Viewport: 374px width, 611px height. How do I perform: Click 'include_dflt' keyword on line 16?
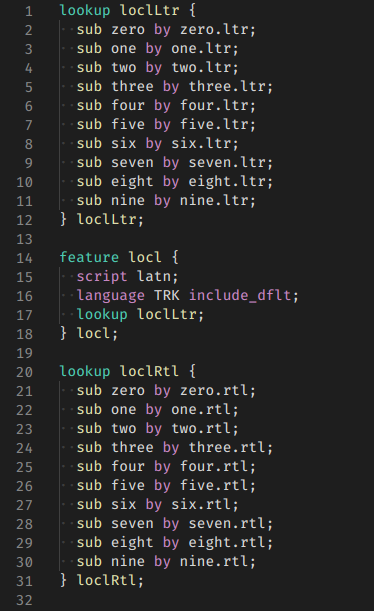pos(240,295)
